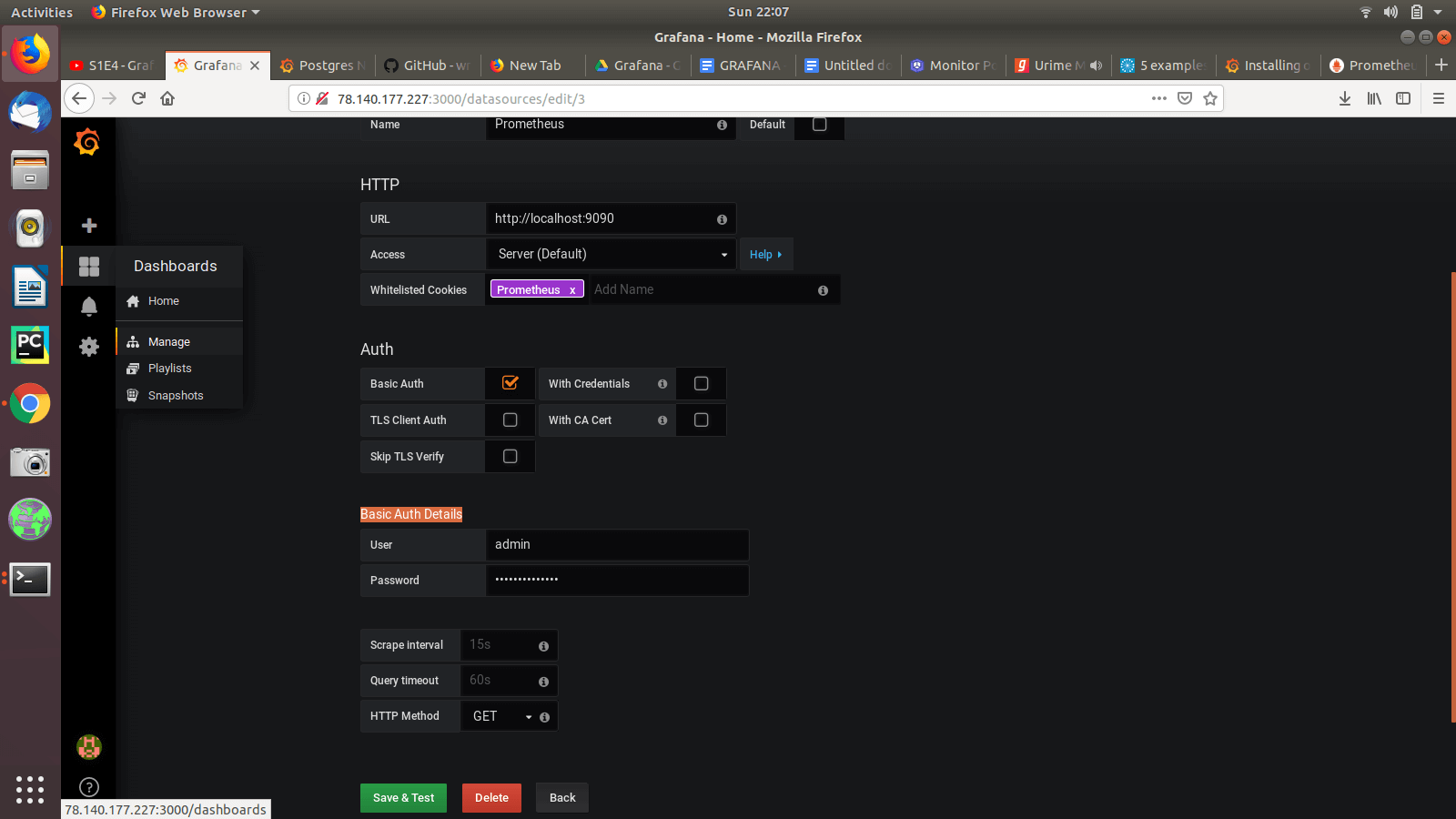Open the Access Server (Default) dropdown
The height and width of the screenshot is (819, 1456).
point(611,255)
